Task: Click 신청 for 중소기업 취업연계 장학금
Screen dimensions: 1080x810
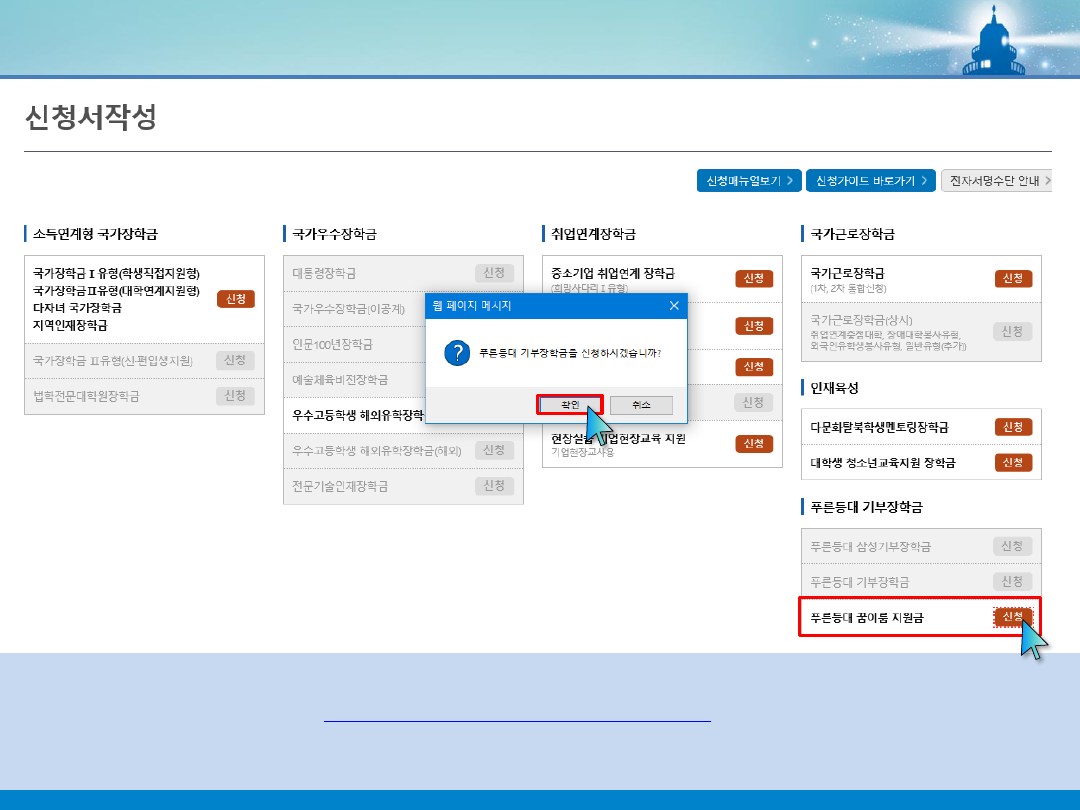Action: tap(754, 278)
